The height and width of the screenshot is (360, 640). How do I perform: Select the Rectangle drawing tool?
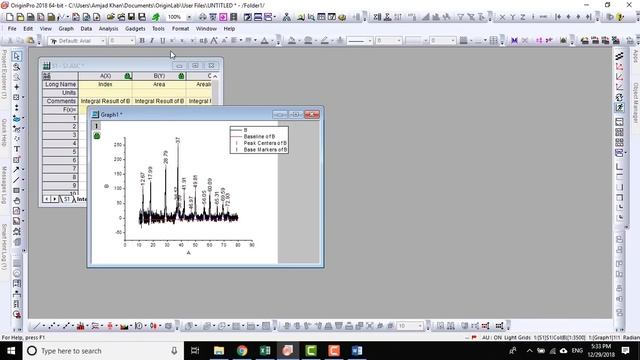pyautogui.click(x=16, y=190)
